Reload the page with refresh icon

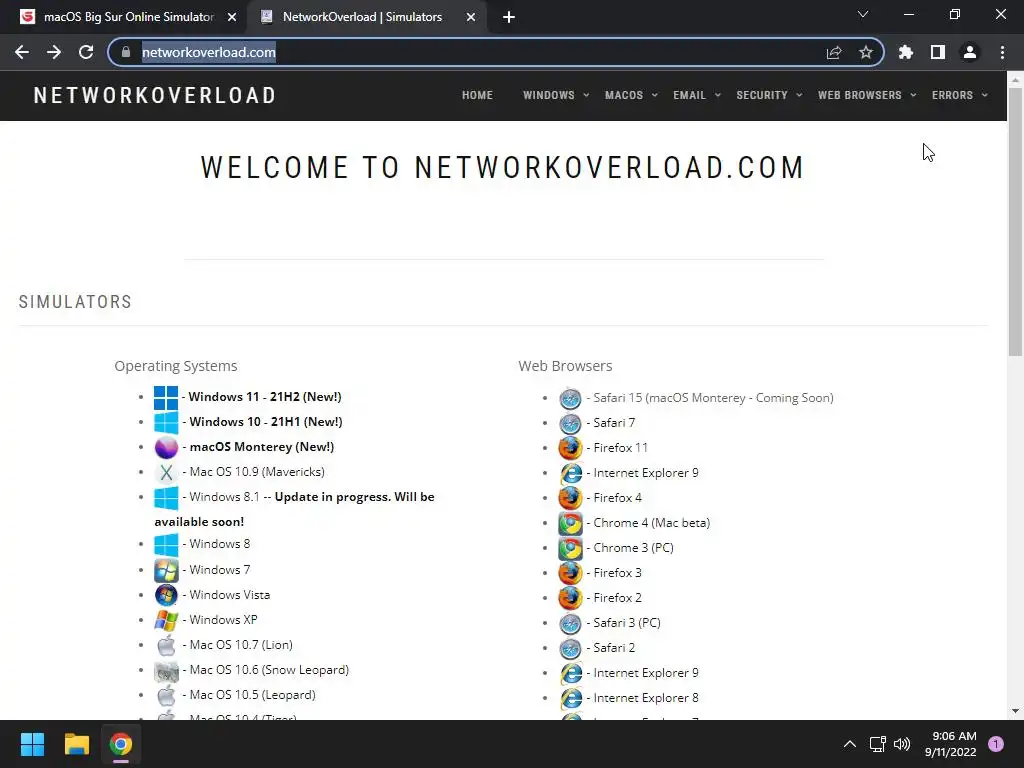click(86, 52)
